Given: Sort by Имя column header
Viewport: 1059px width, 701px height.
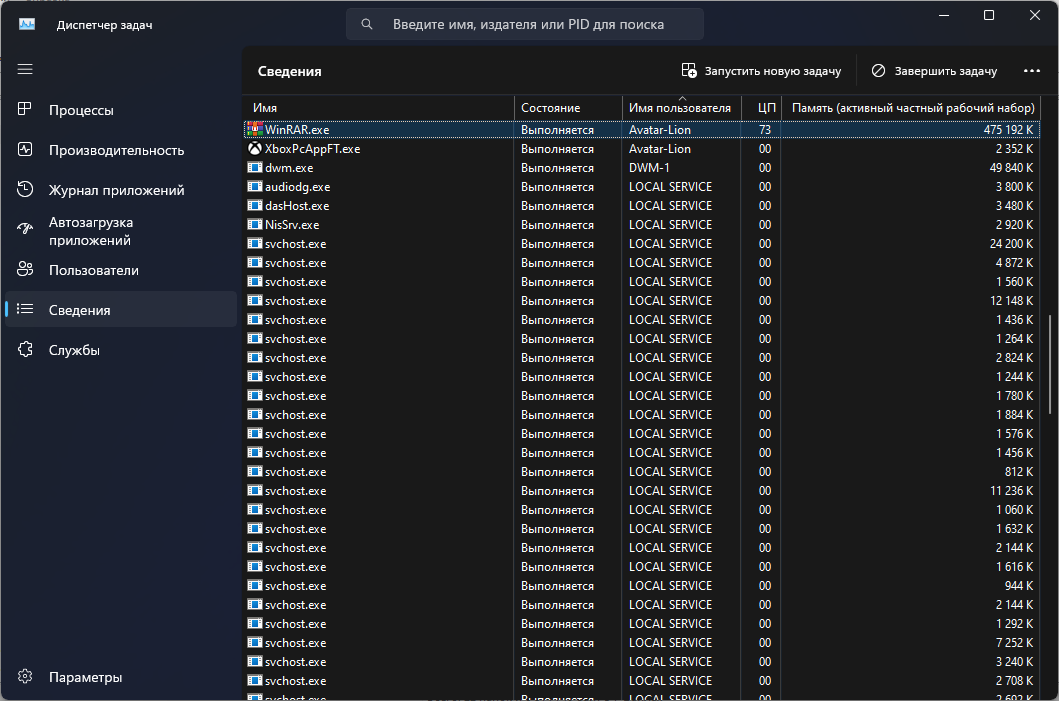Looking at the screenshot, I should 379,107.
